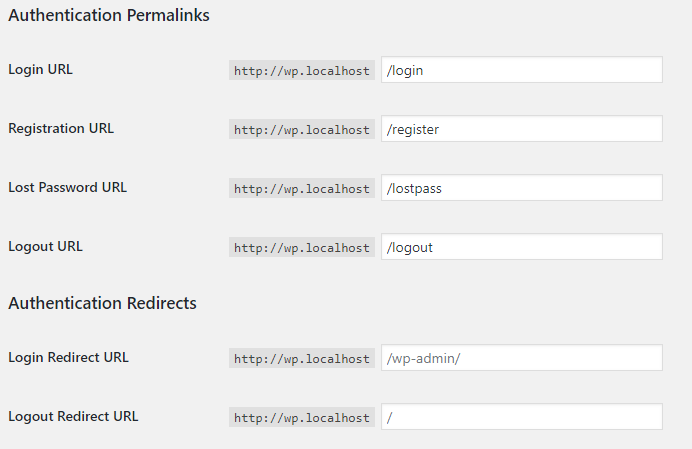
Task: Click into the Logout URL input
Action: (522, 247)
